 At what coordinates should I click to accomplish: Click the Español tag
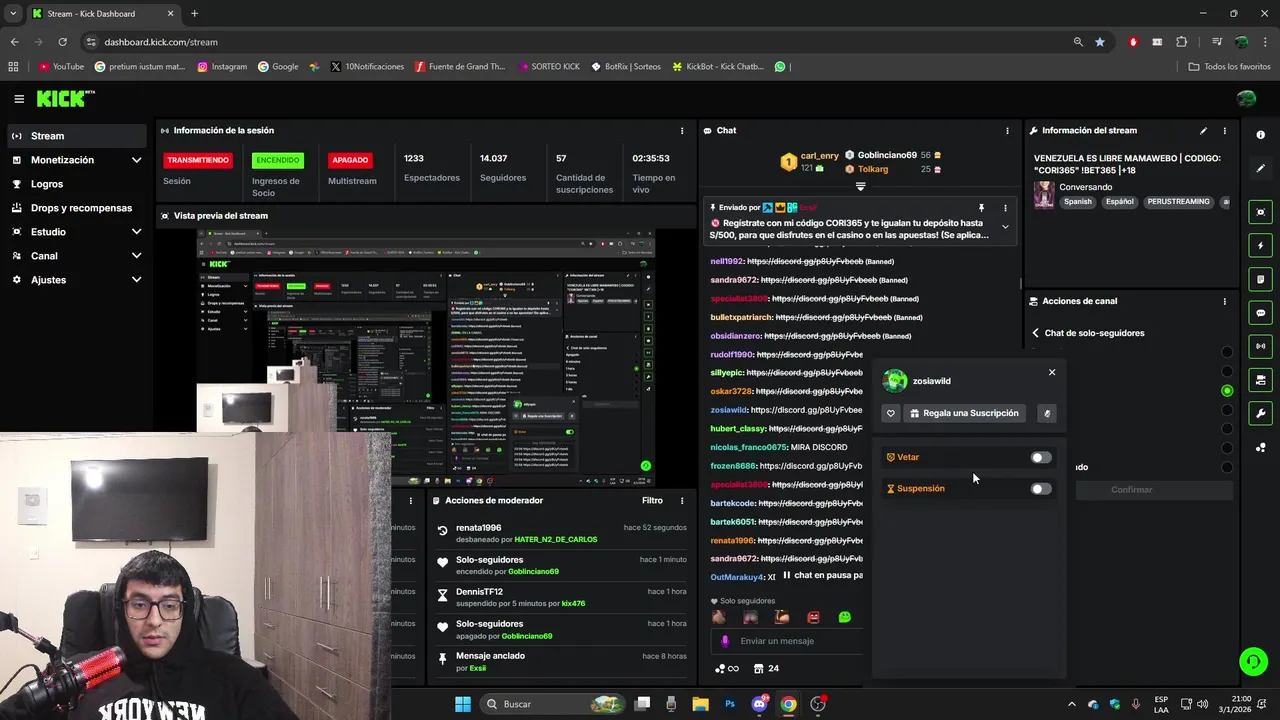pos(1120,202)
